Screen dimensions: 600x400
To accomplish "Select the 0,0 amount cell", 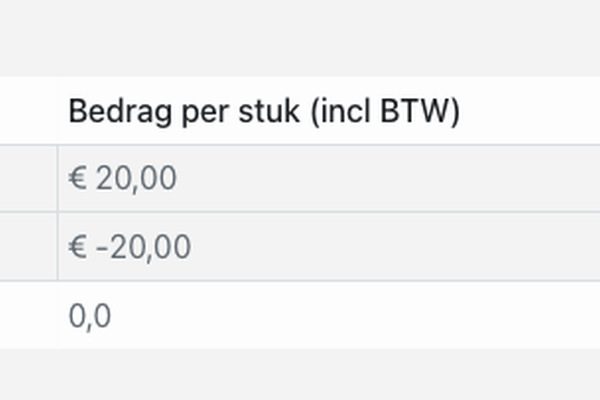I will point(90,316).
